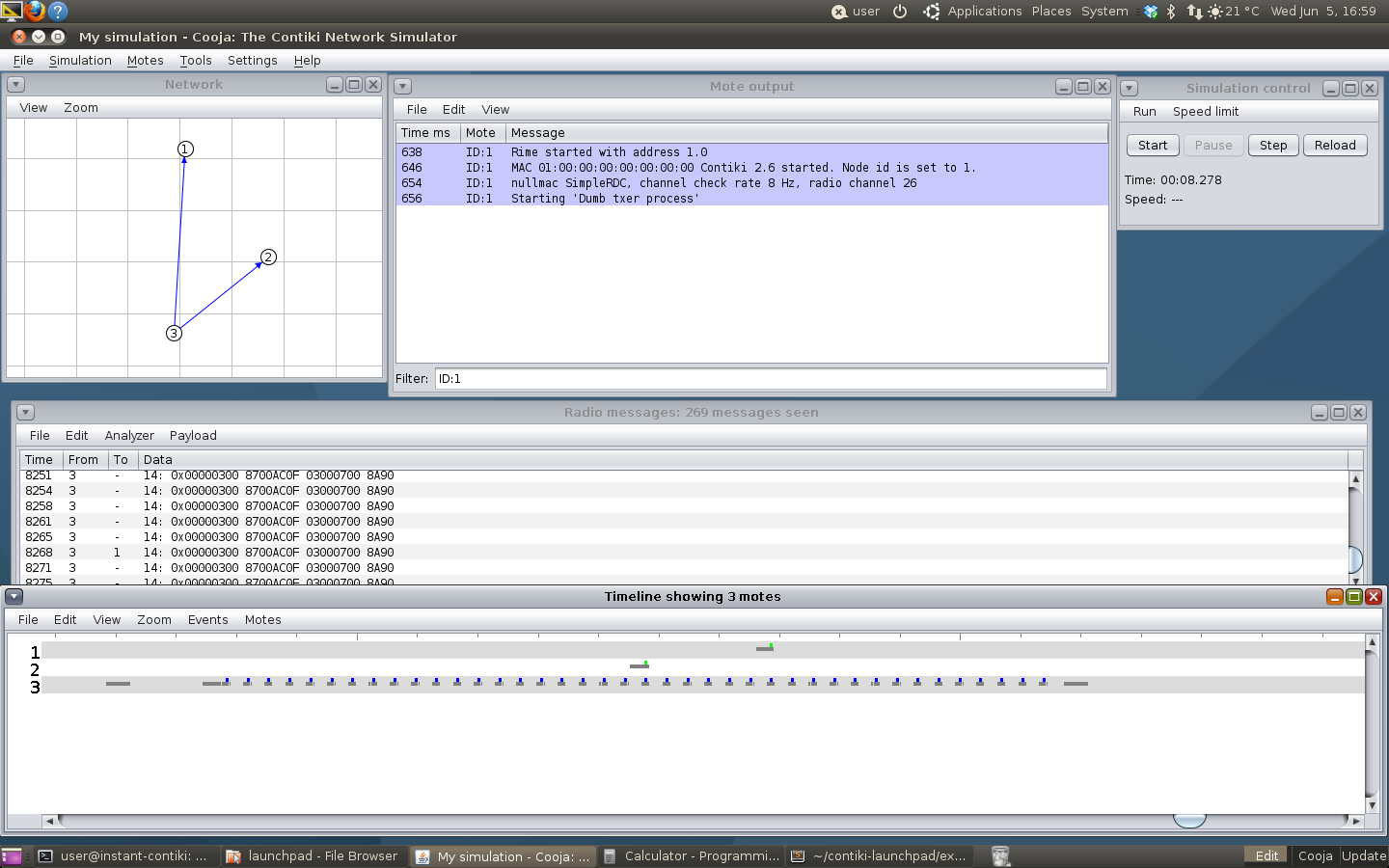Screen dimensions: 1389x868
Task: Click the Start simulation button
Action: click(x=1153, y=146)
